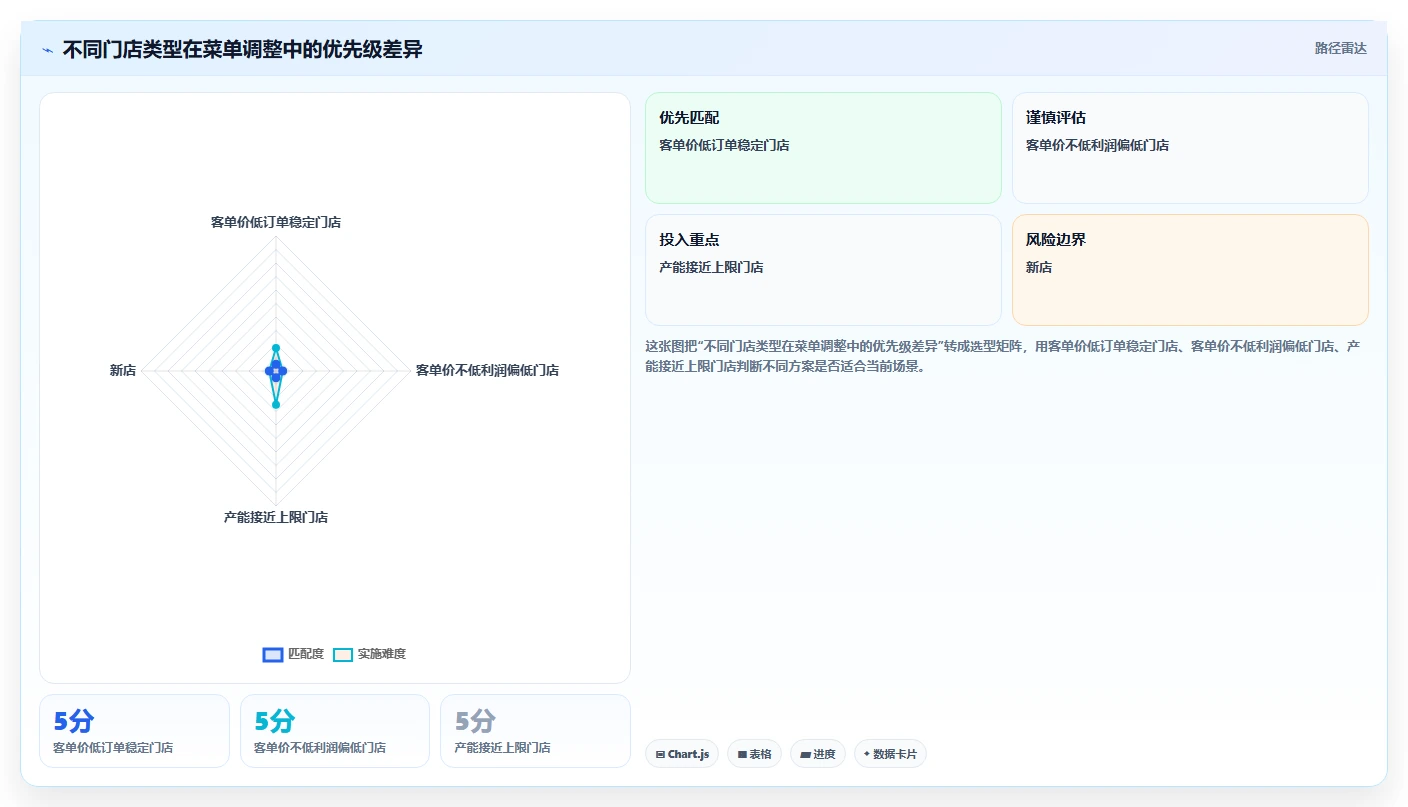1408x807 pixels.
Task: Open the 谨慎评估 card
Action: pos(1190,148)
